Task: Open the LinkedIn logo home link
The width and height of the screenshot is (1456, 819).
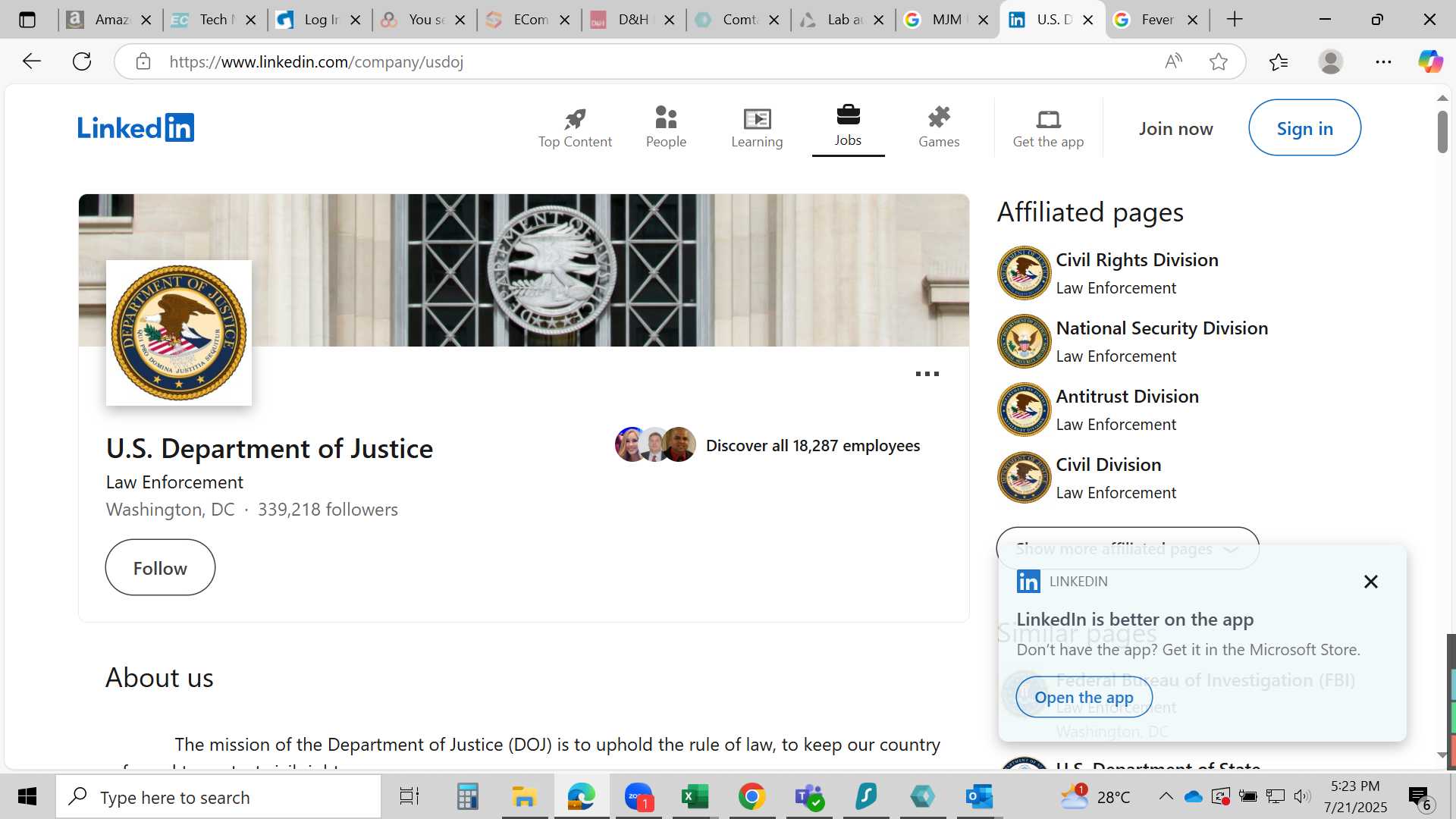Action: click(x=136, y=127)
